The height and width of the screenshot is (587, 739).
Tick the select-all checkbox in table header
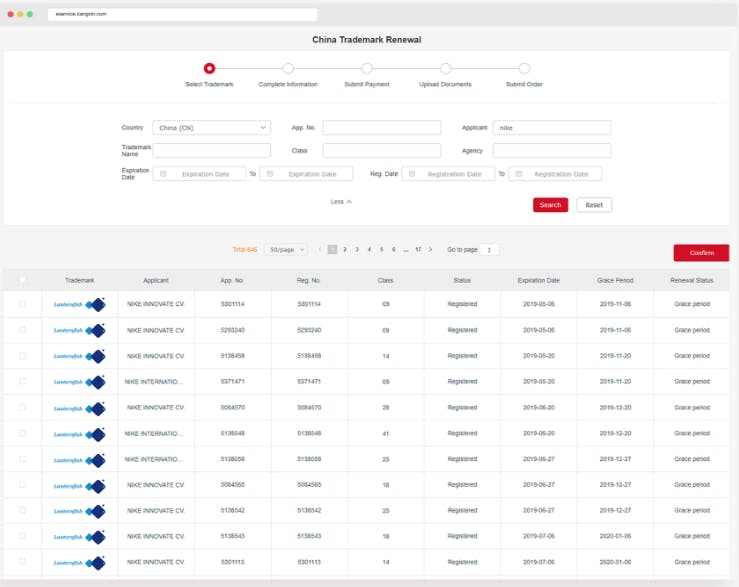[22, 280]
